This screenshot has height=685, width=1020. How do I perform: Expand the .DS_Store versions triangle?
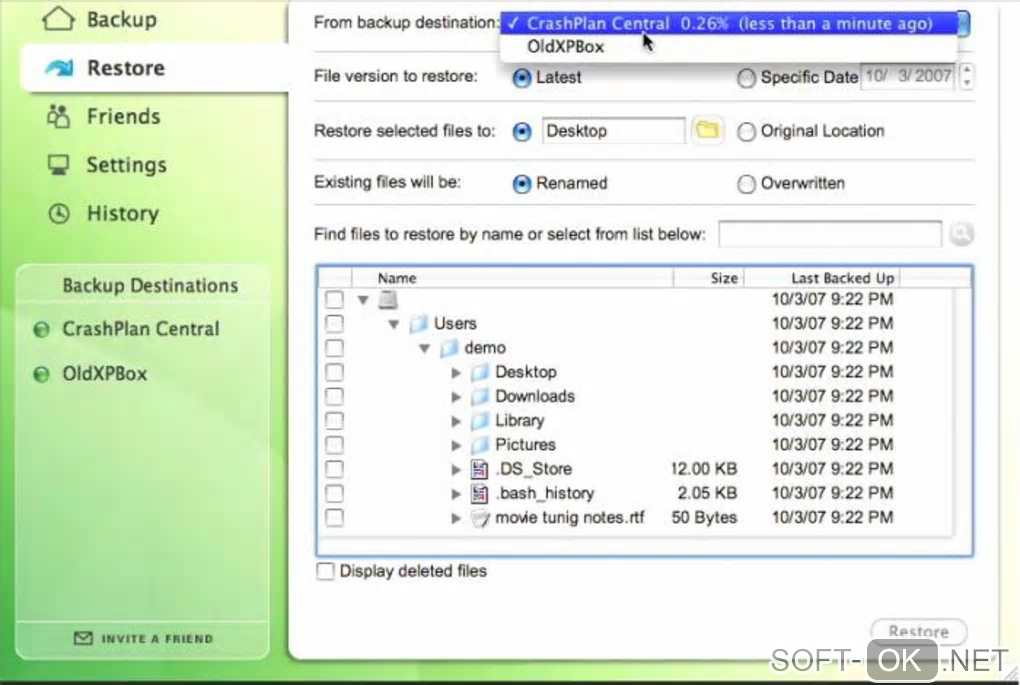coord(456,470)
